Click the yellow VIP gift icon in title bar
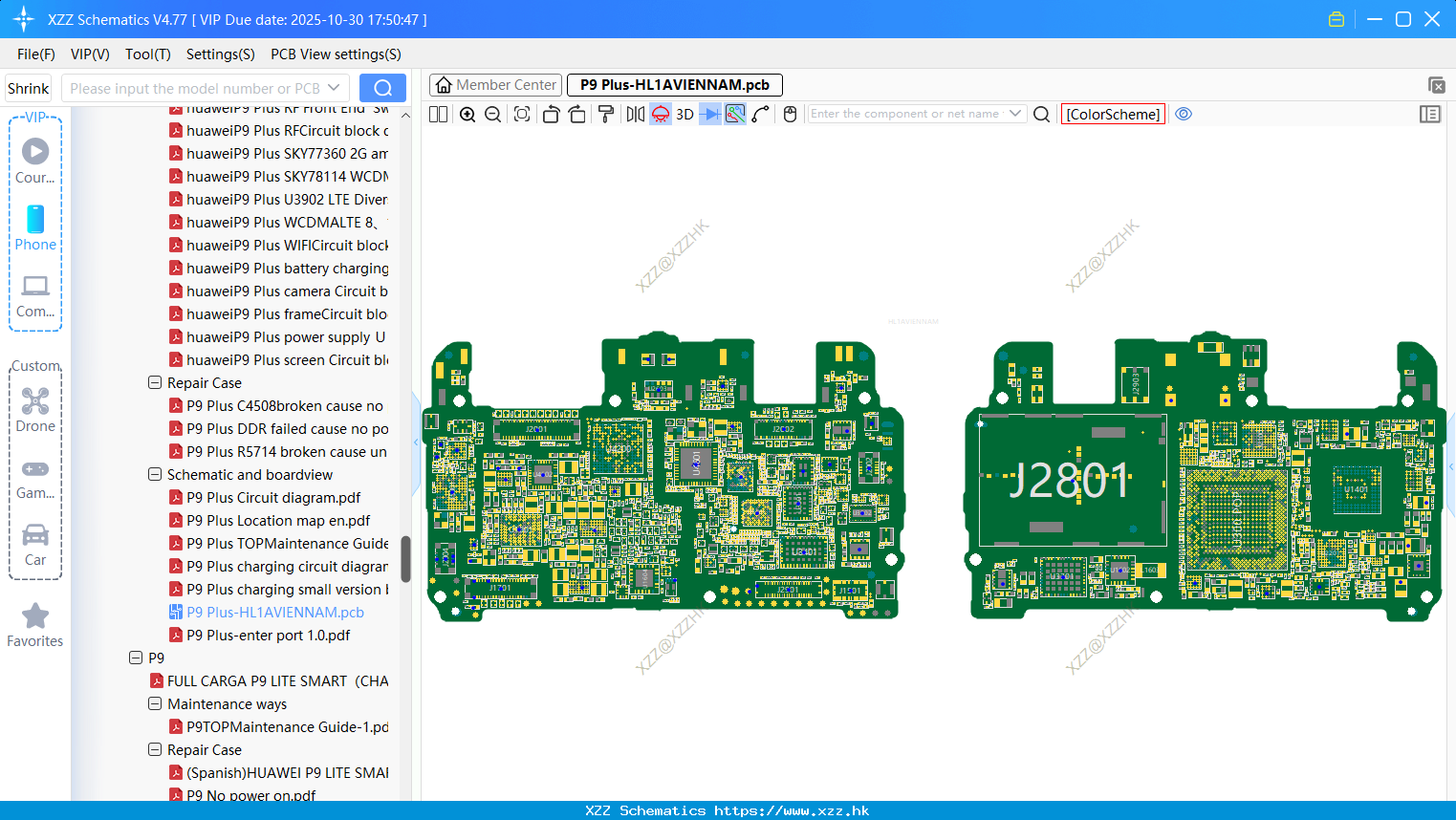The image size is (1456, 820). [x=1336, y=19]
